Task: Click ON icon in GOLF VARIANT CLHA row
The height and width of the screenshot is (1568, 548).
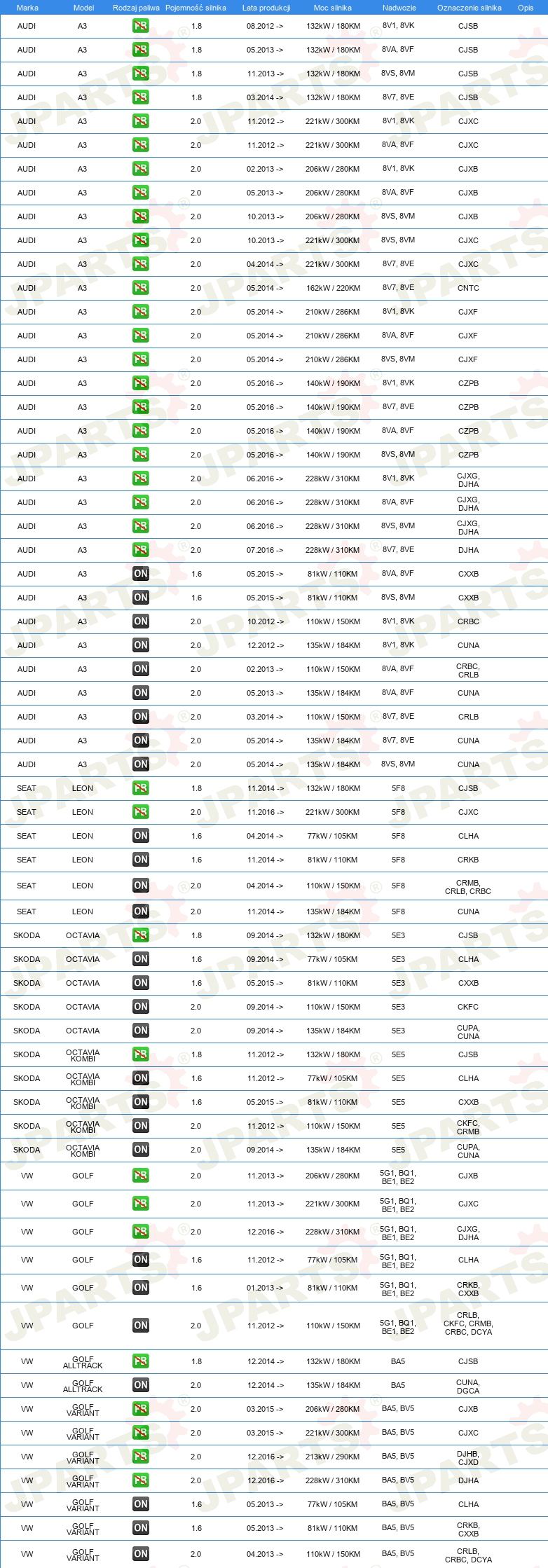Action: 140,1504
